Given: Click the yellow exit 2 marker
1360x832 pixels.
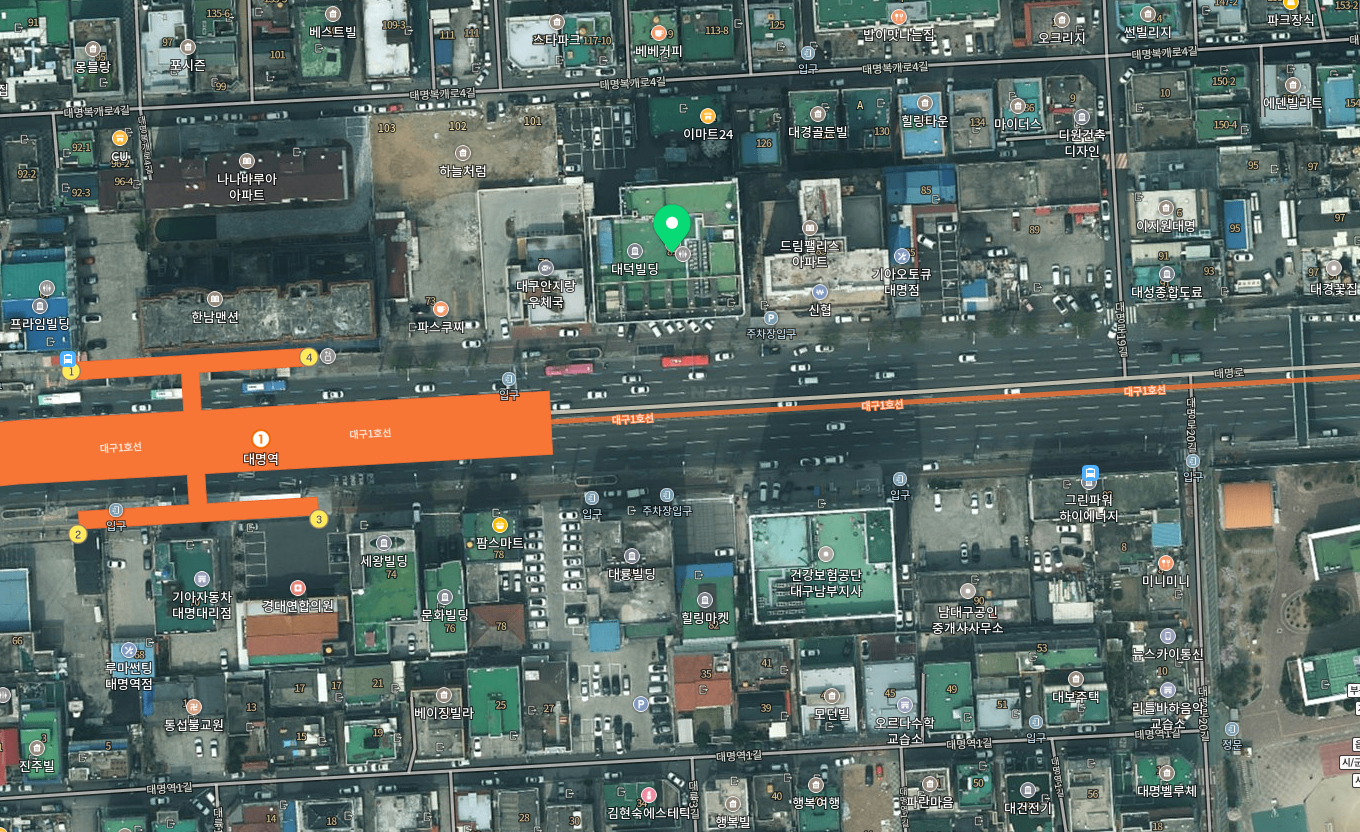Looking at the screenshot, I should (78, 534).
